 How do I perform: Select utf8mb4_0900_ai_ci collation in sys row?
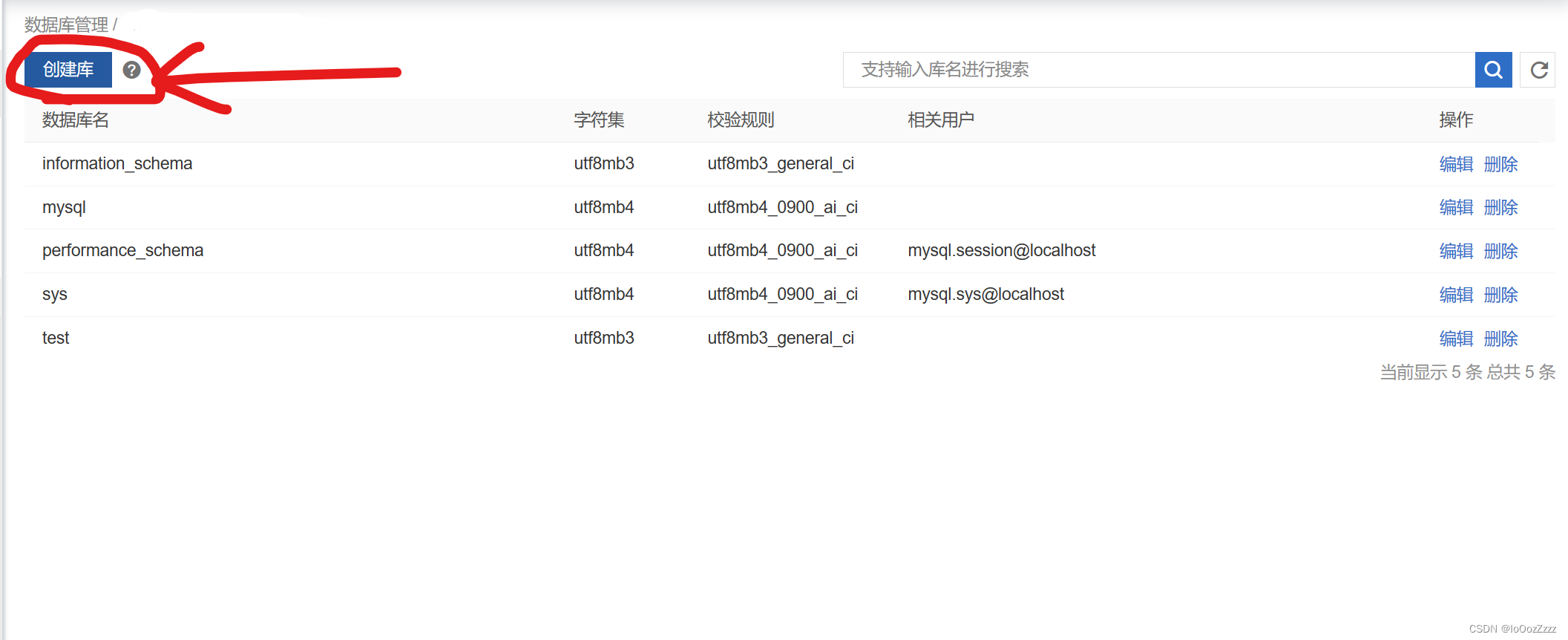coord(782,294)
